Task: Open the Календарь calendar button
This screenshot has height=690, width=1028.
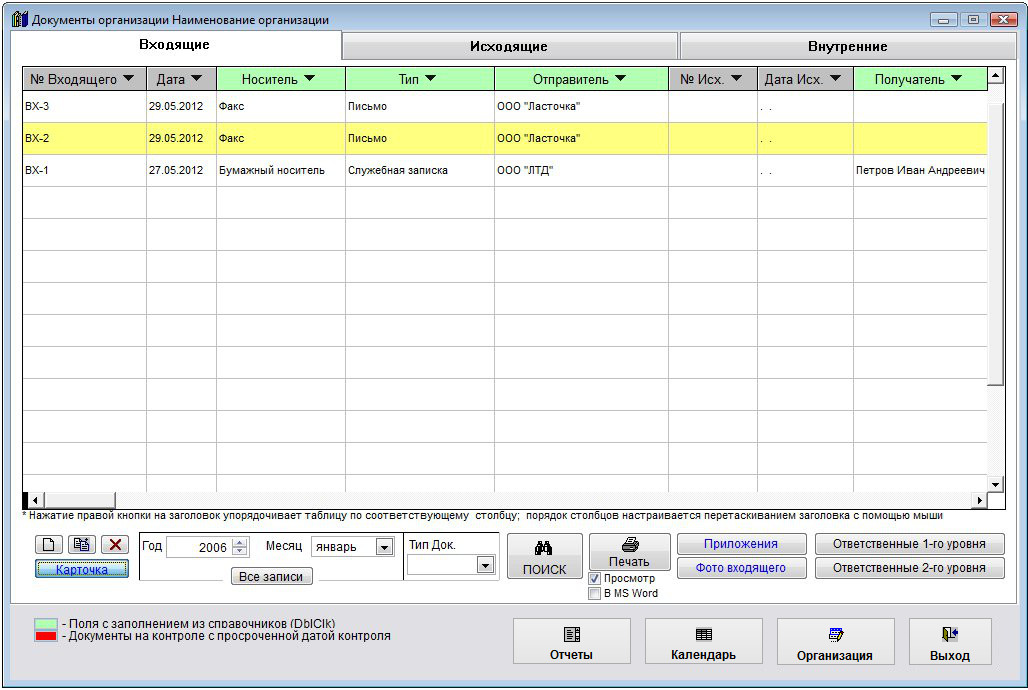Action: pyautogui.click(x=703, y=641)
